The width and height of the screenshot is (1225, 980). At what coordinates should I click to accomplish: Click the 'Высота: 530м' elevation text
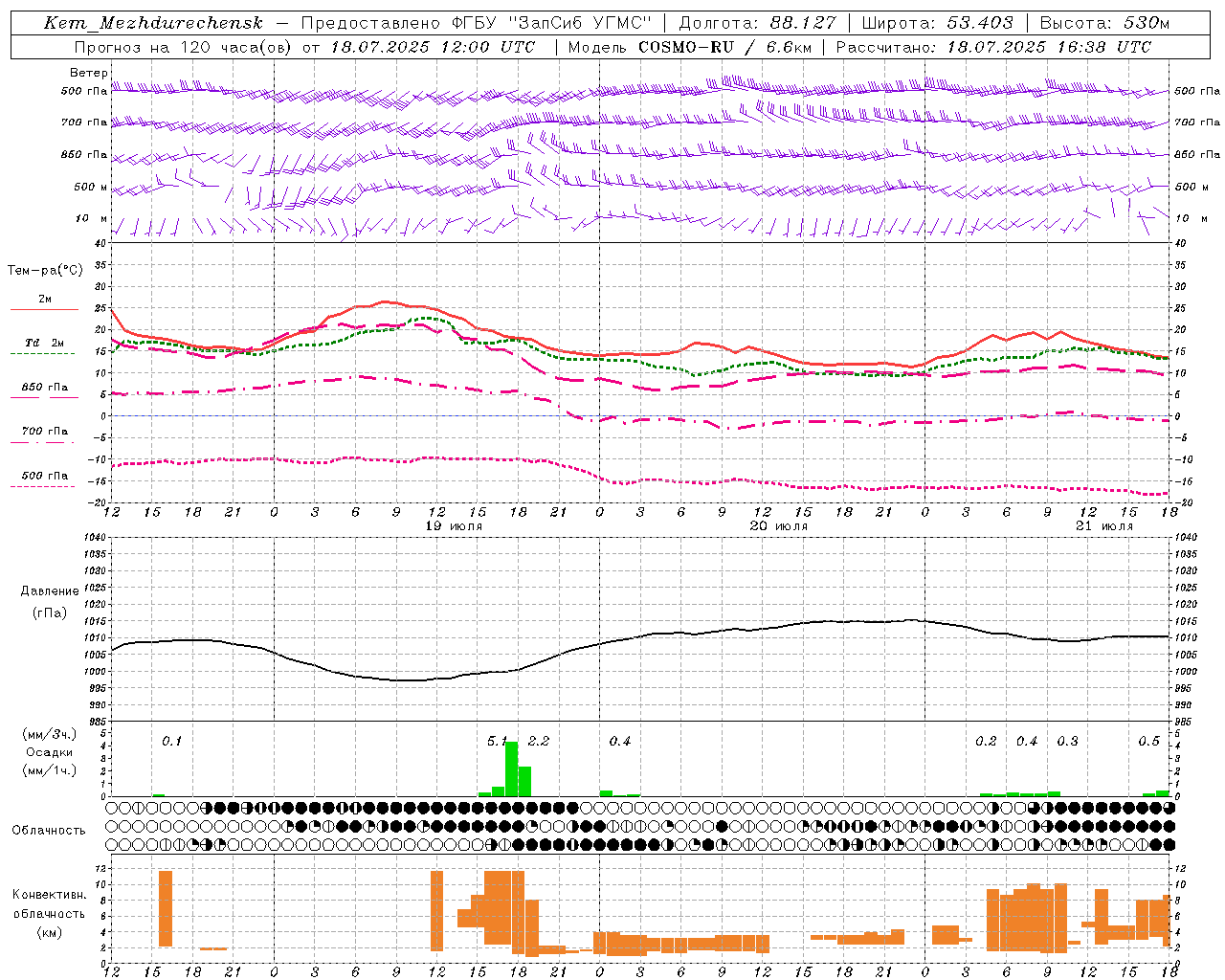point(1104,23)
